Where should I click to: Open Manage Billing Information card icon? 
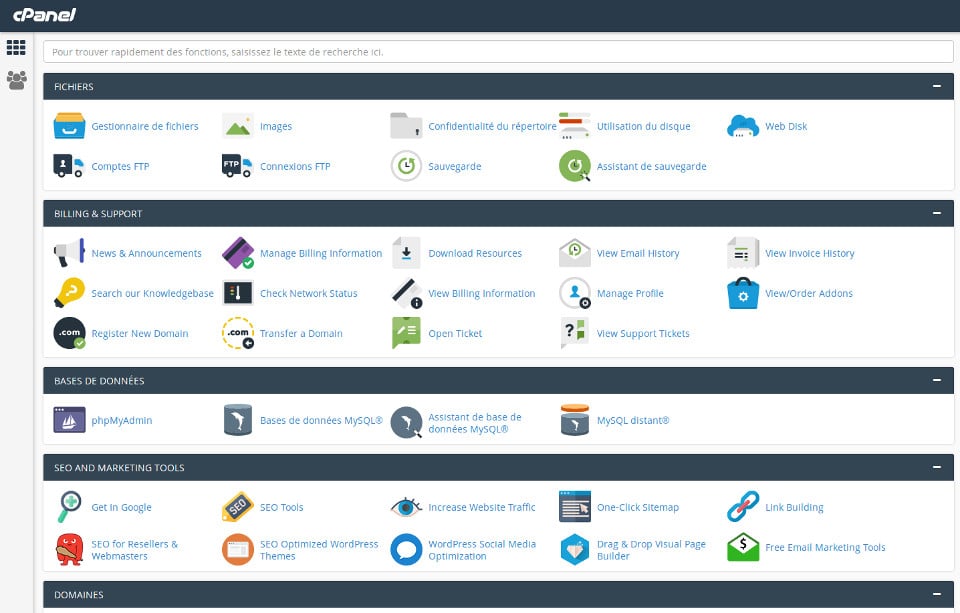pyautogui.click(x=238, y=253)
